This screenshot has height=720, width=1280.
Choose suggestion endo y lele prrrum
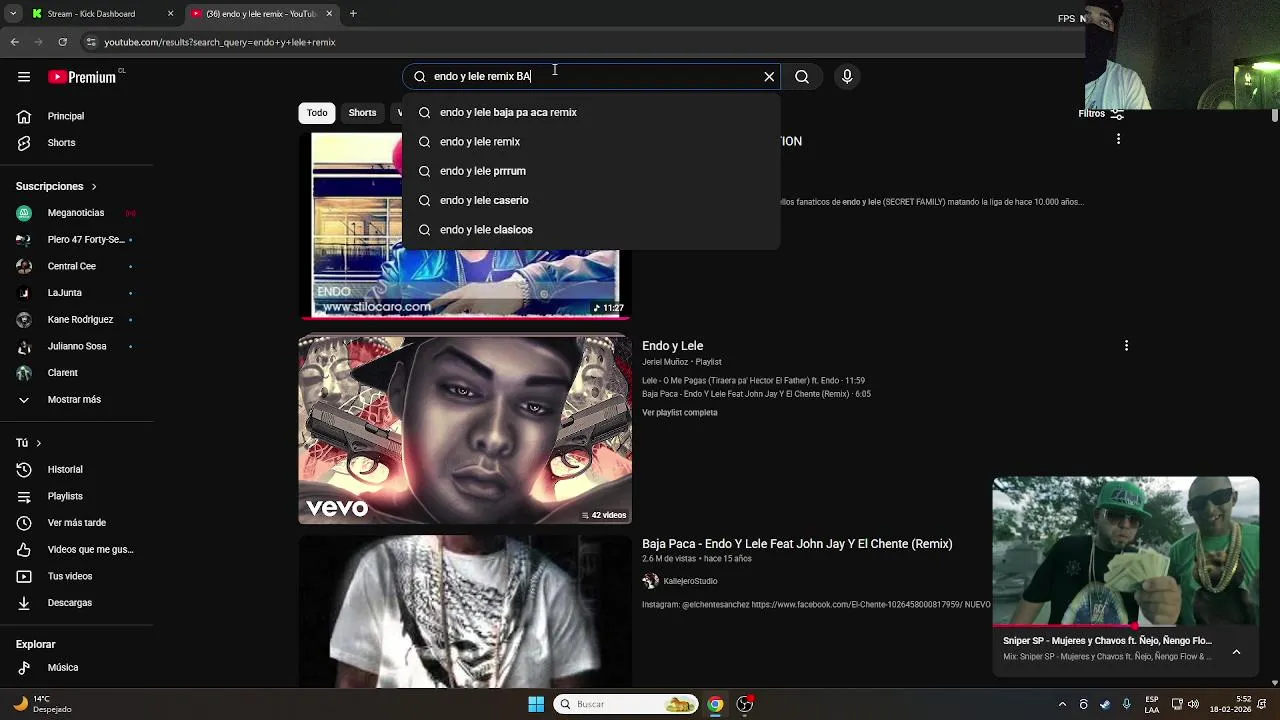(591, 171)
